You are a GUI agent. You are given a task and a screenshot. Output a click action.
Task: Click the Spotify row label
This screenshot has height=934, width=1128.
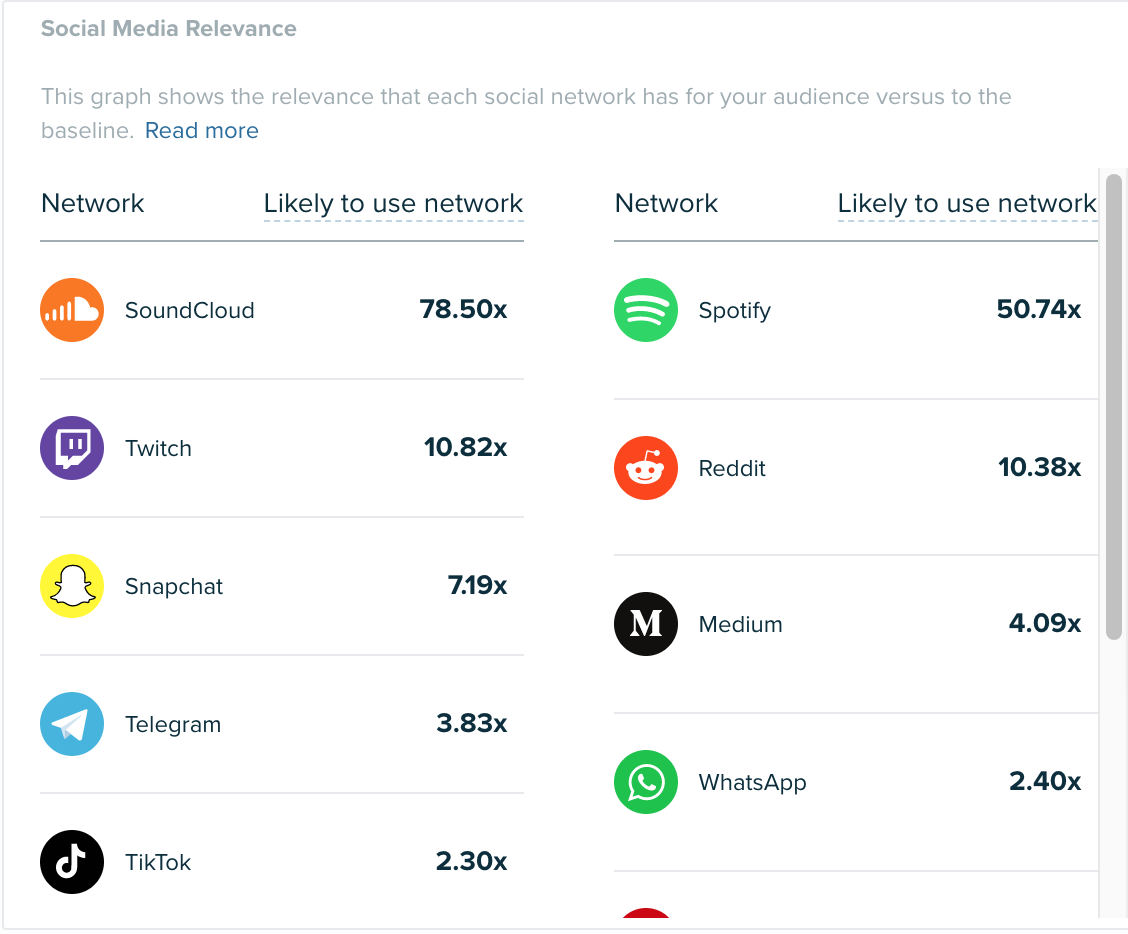point(734,311)
